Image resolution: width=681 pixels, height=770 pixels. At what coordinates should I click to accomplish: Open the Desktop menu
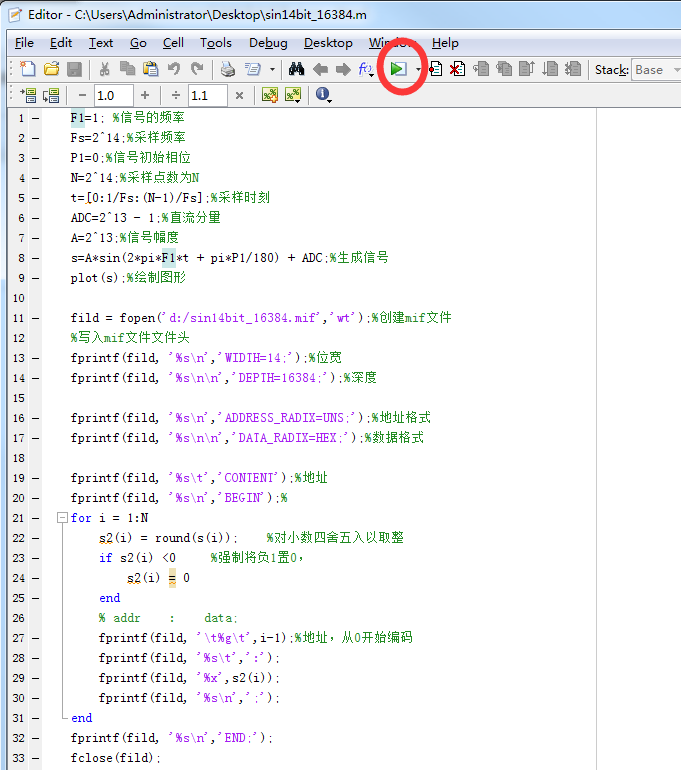click(x=328, y=43)
